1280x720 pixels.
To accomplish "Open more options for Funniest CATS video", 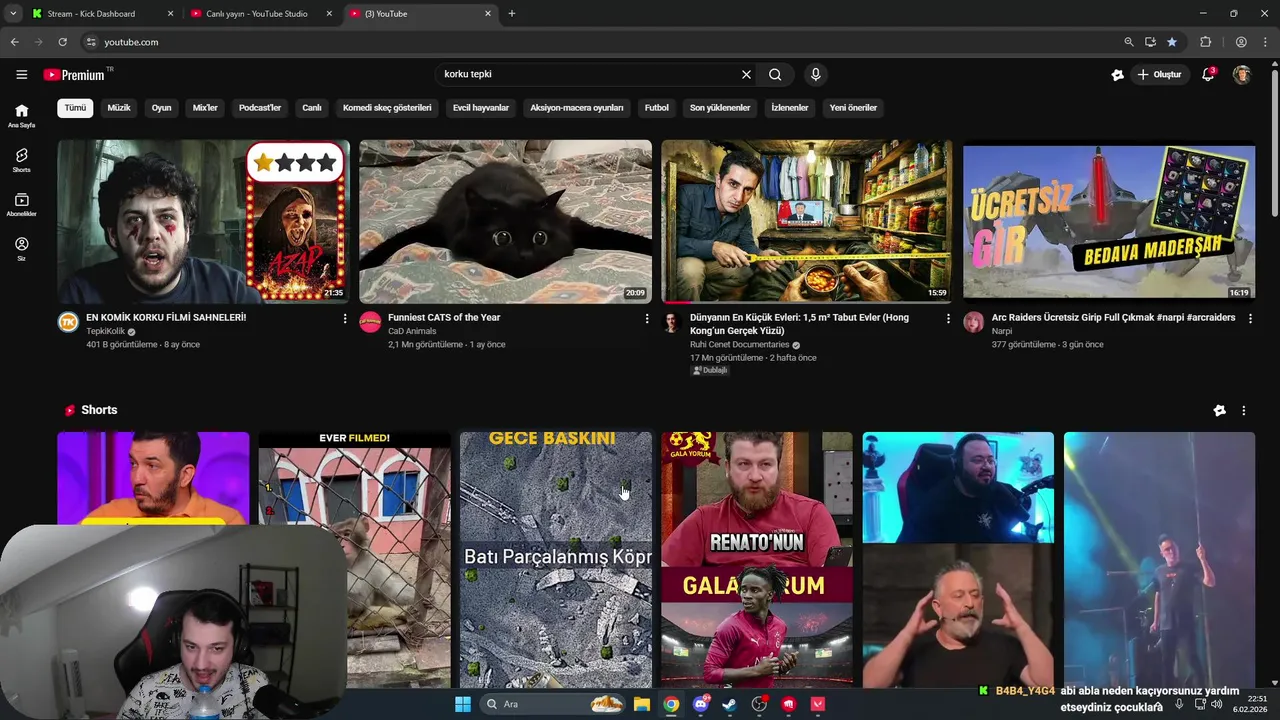I will pyautogui.click(x=647, y=319).
